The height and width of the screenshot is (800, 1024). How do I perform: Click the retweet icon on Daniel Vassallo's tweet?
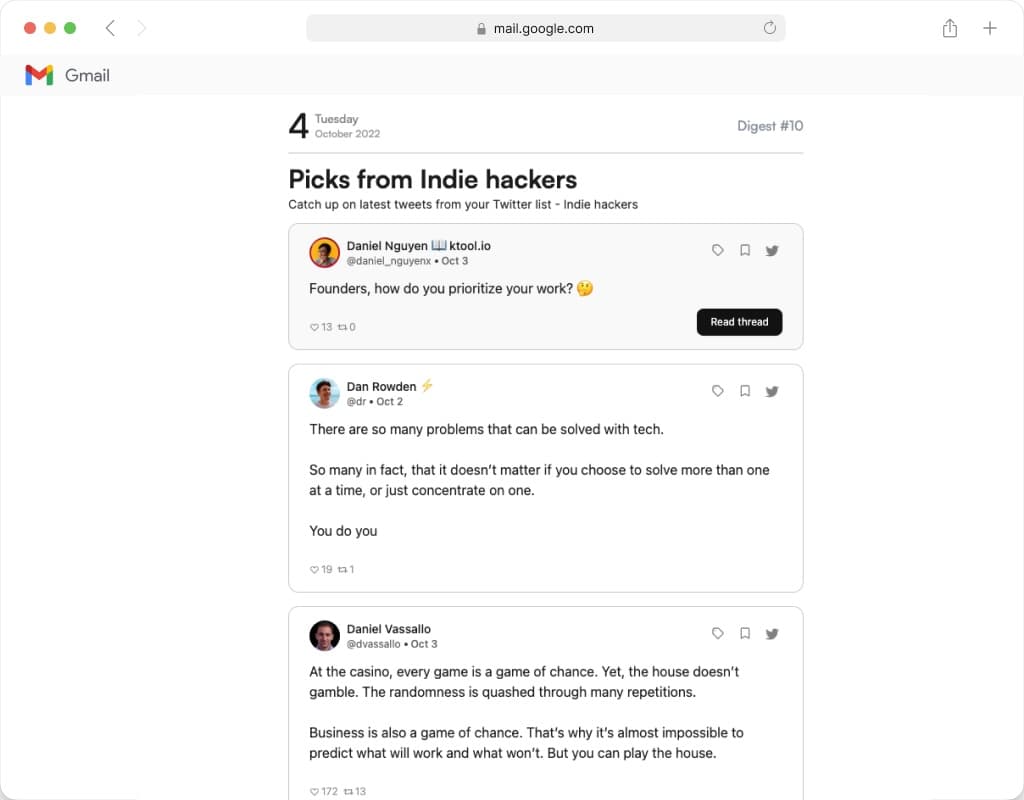click(x=348, y=792)
